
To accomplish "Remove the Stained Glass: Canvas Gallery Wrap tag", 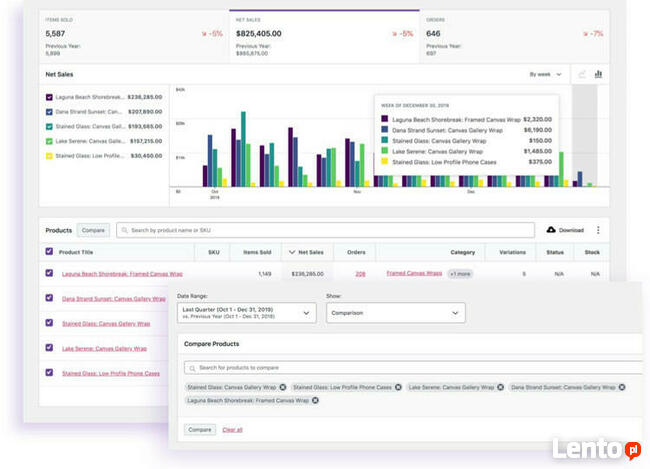I will click(283, 387).
